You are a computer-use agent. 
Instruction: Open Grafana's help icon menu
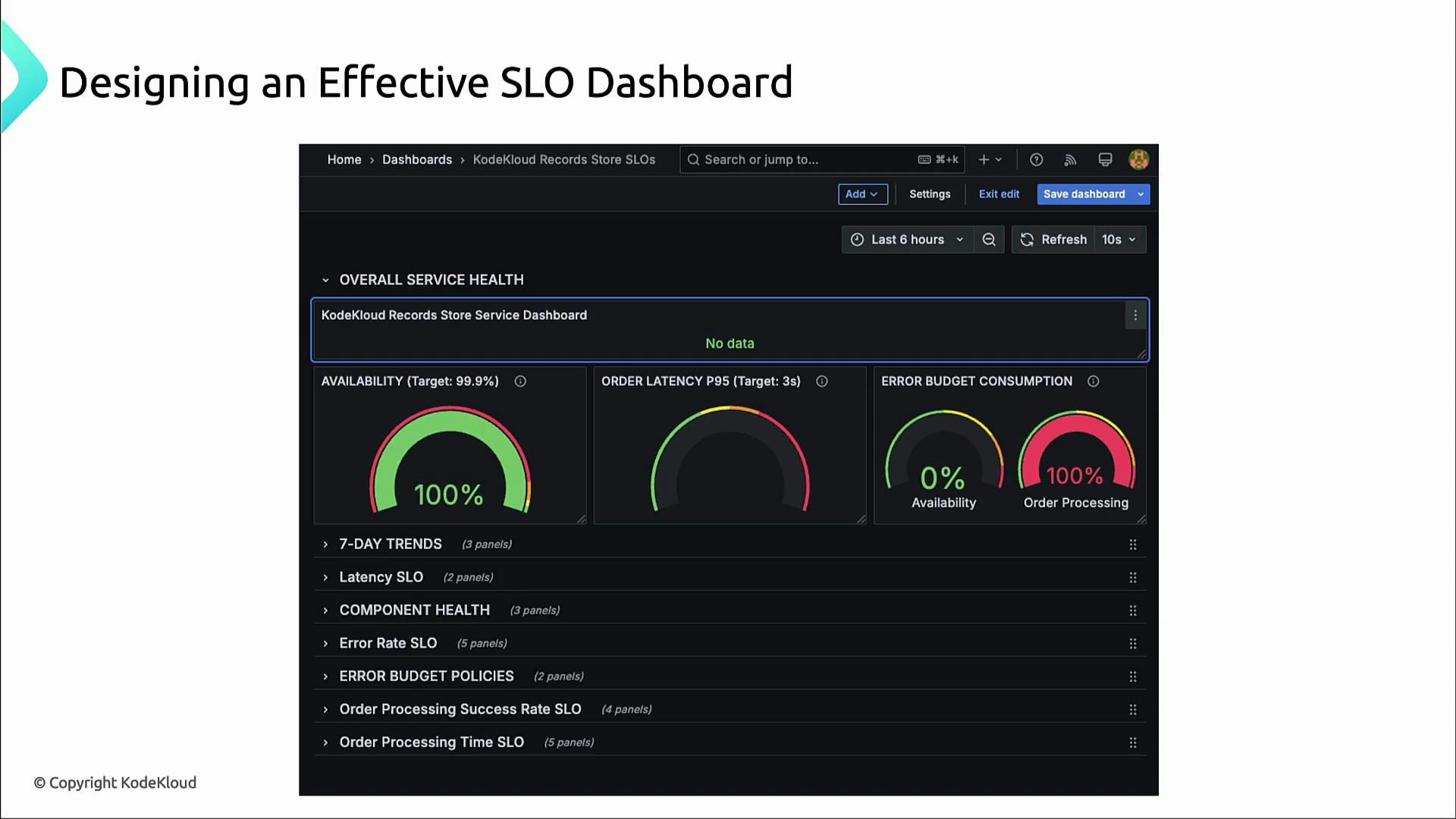(1036, 159)
